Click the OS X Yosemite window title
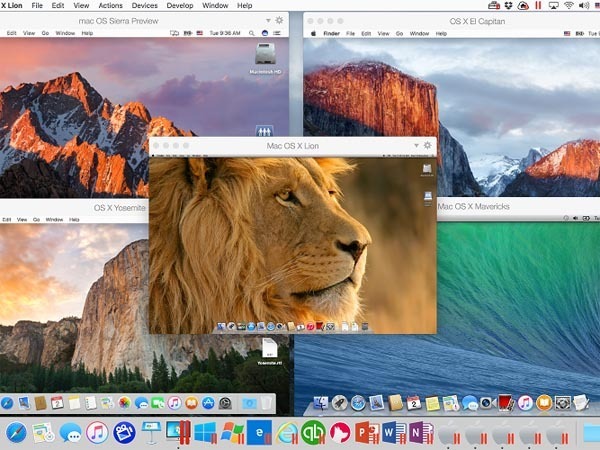This screenshot has width=600, height=450. [x=120, y=208]
